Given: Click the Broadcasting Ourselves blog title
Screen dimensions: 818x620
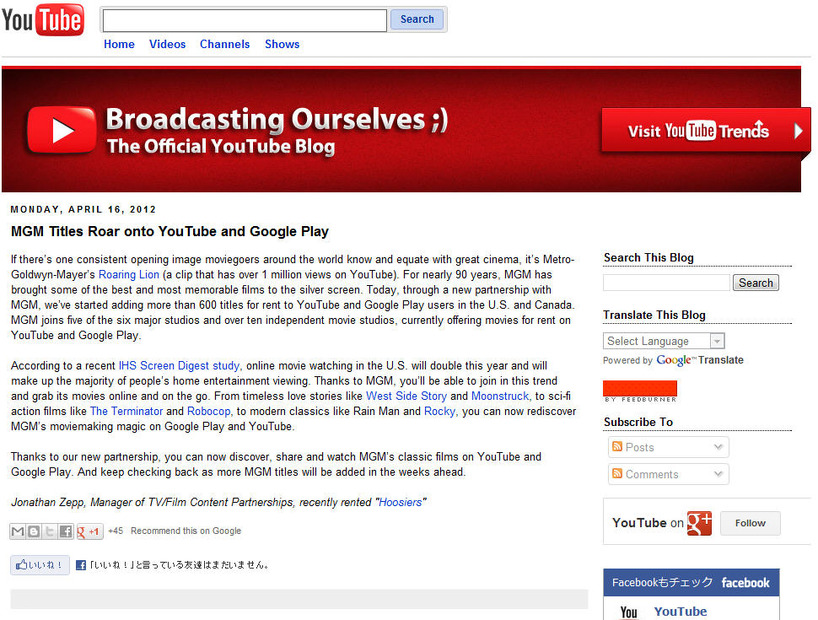Looking at the screenshot, I should click(x=276, y=119).
